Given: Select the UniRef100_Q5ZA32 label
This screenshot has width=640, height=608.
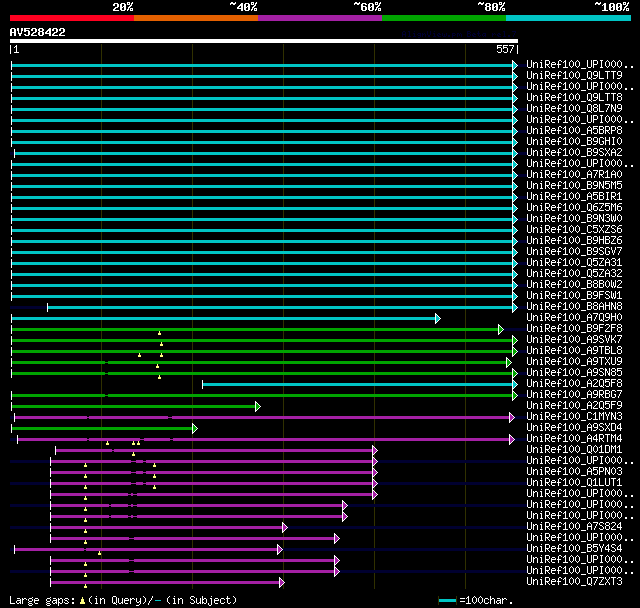Looking at the screenshot, I should pos(574,274).
